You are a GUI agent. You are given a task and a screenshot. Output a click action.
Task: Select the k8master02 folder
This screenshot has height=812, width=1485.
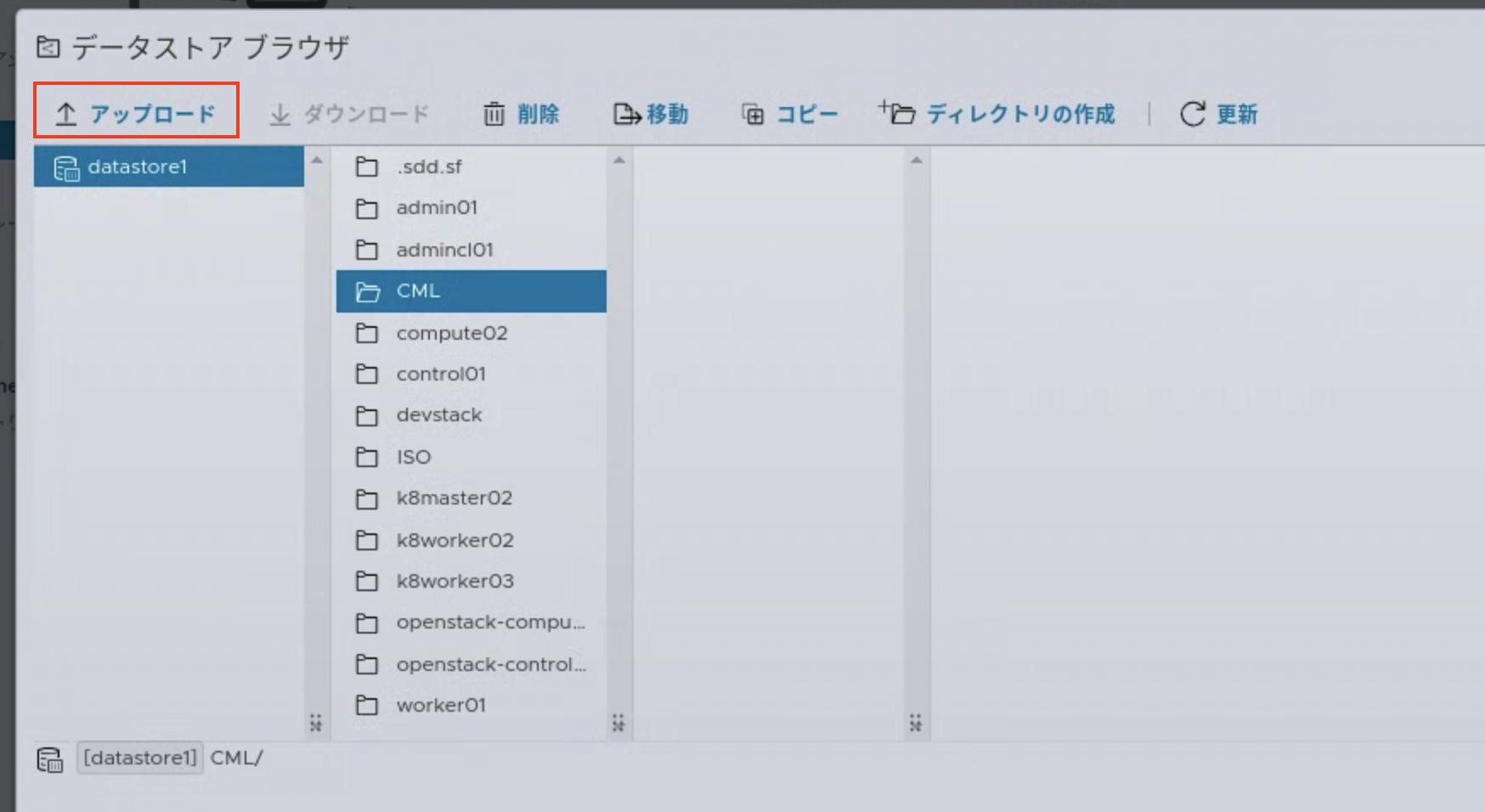pos(455,499)
